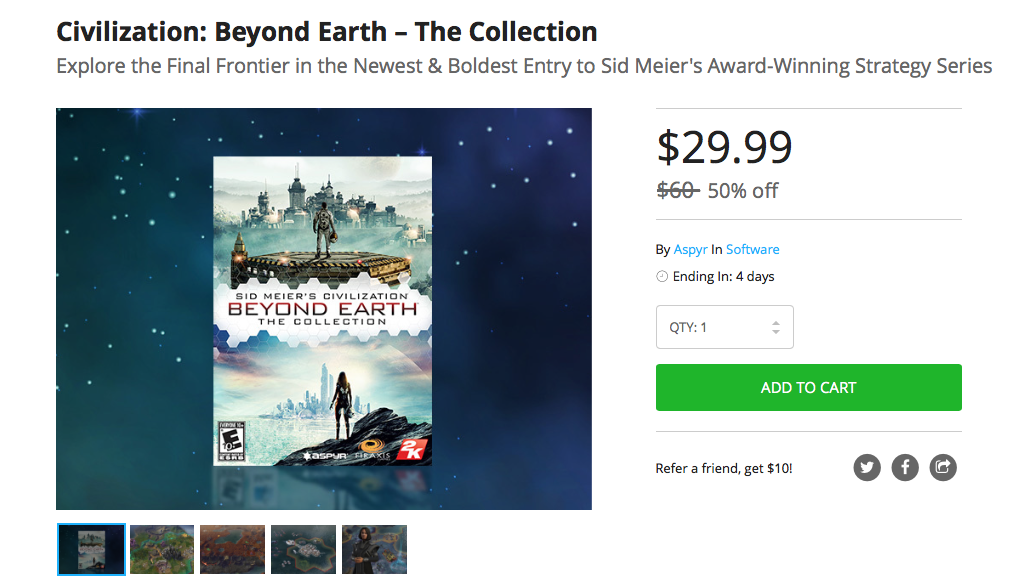Viewport: 1015px width, 580px height.
Task: Open the Aspyr publisher link
Action: point(690,250)
